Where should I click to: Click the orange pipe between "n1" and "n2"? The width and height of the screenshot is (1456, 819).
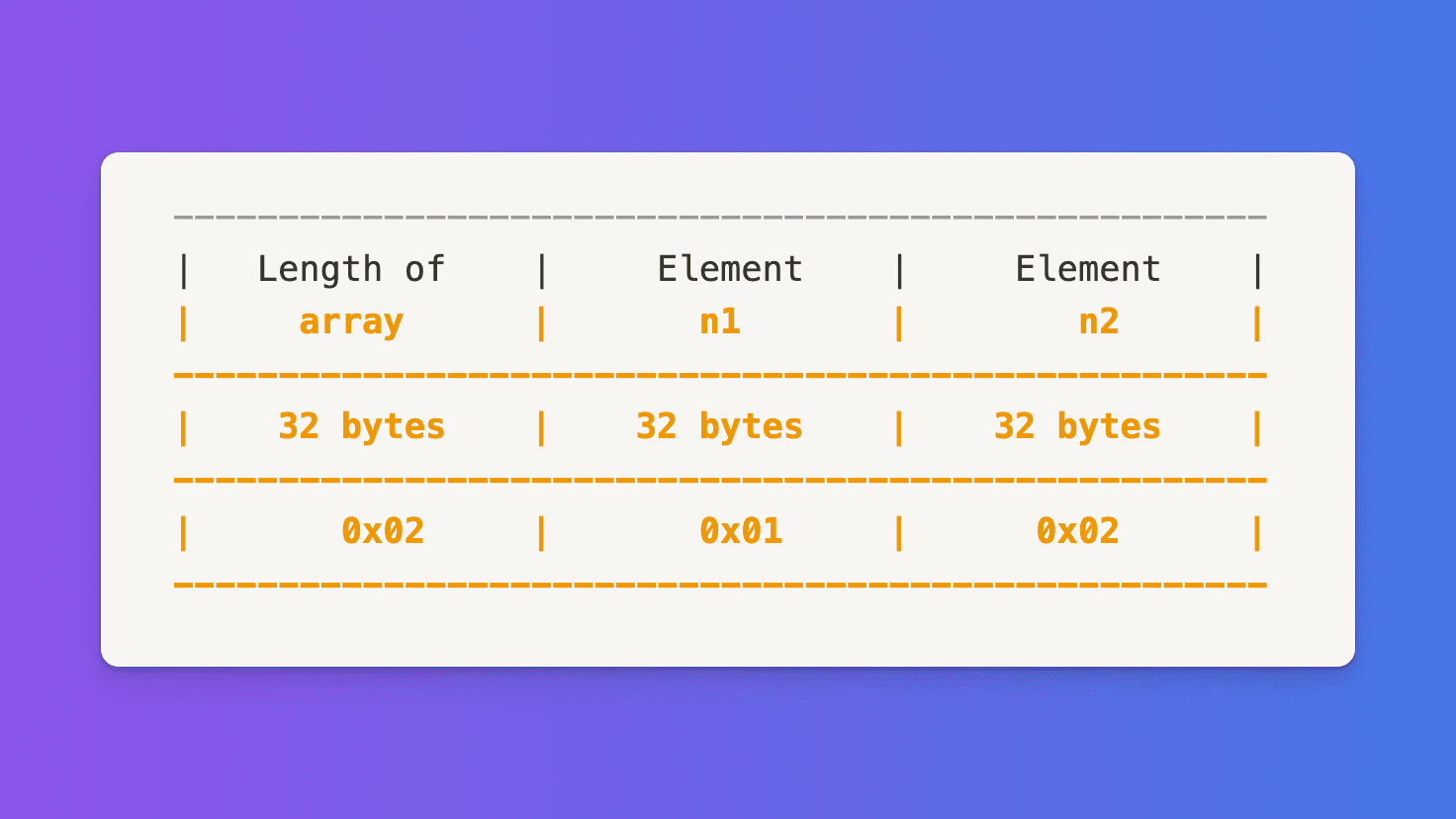point(899,323)
